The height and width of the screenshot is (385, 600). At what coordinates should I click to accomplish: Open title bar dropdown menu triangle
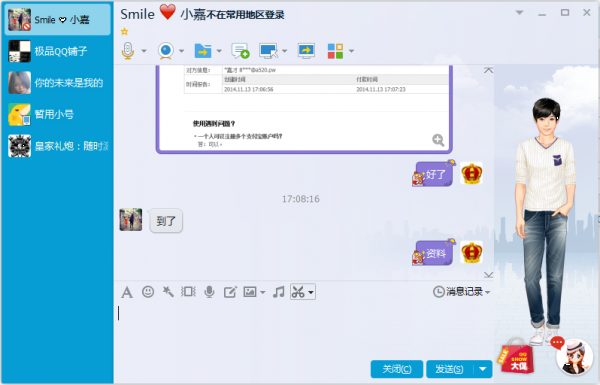[519, 13]
